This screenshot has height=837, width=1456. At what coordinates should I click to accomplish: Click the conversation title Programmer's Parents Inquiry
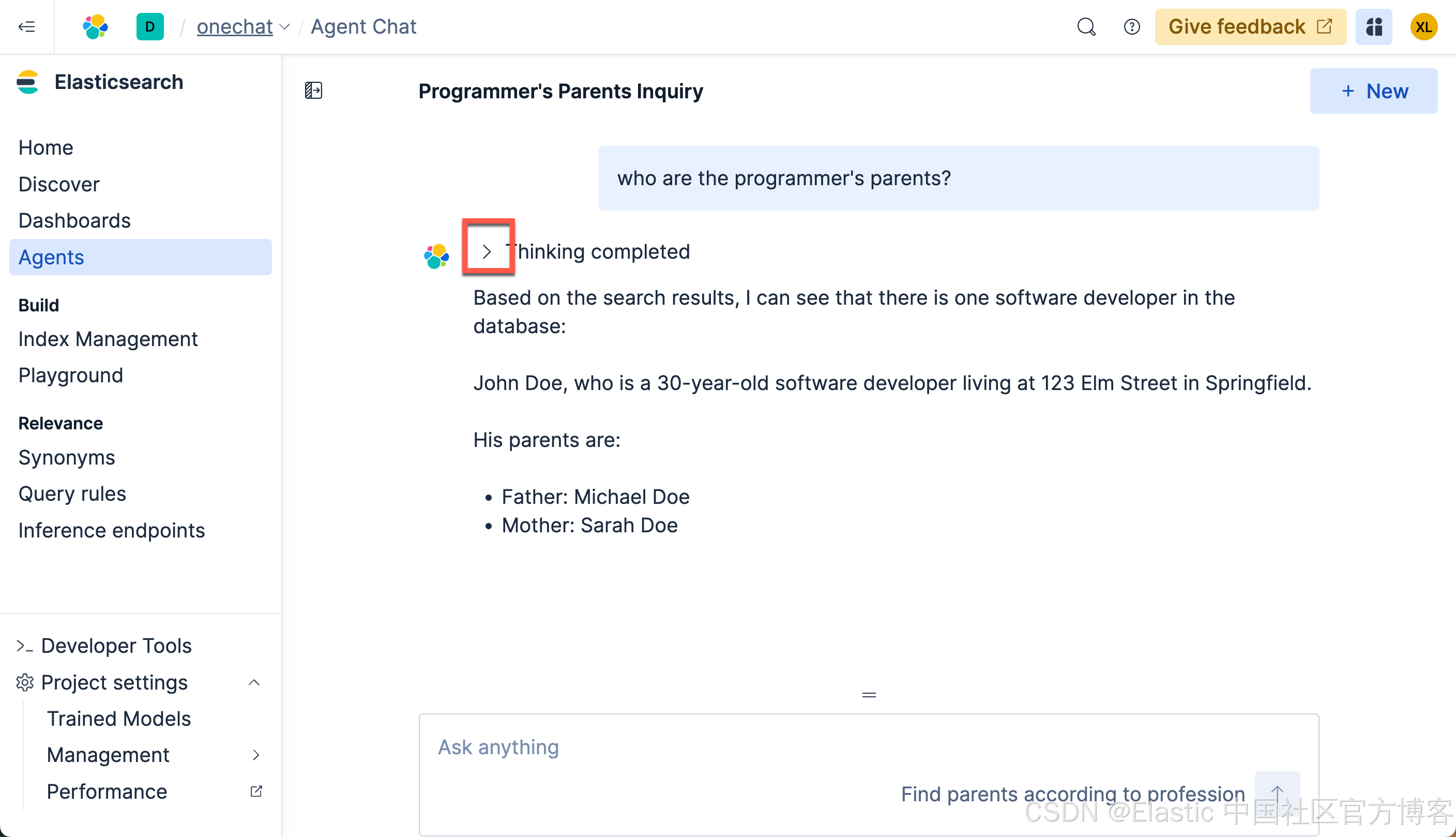pos(560,91)
